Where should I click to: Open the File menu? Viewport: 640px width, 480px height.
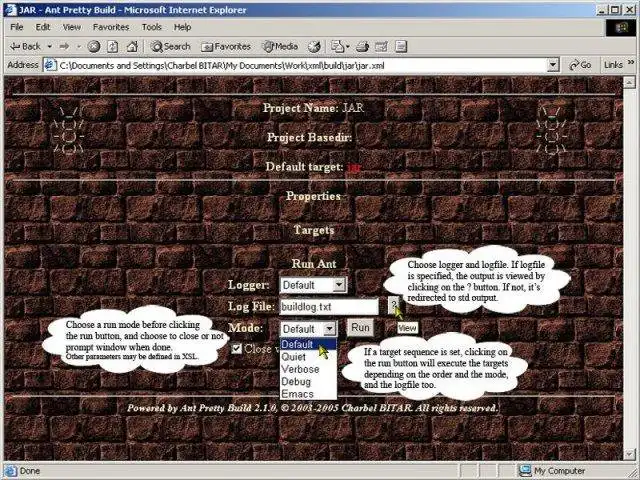coord(17,27)
